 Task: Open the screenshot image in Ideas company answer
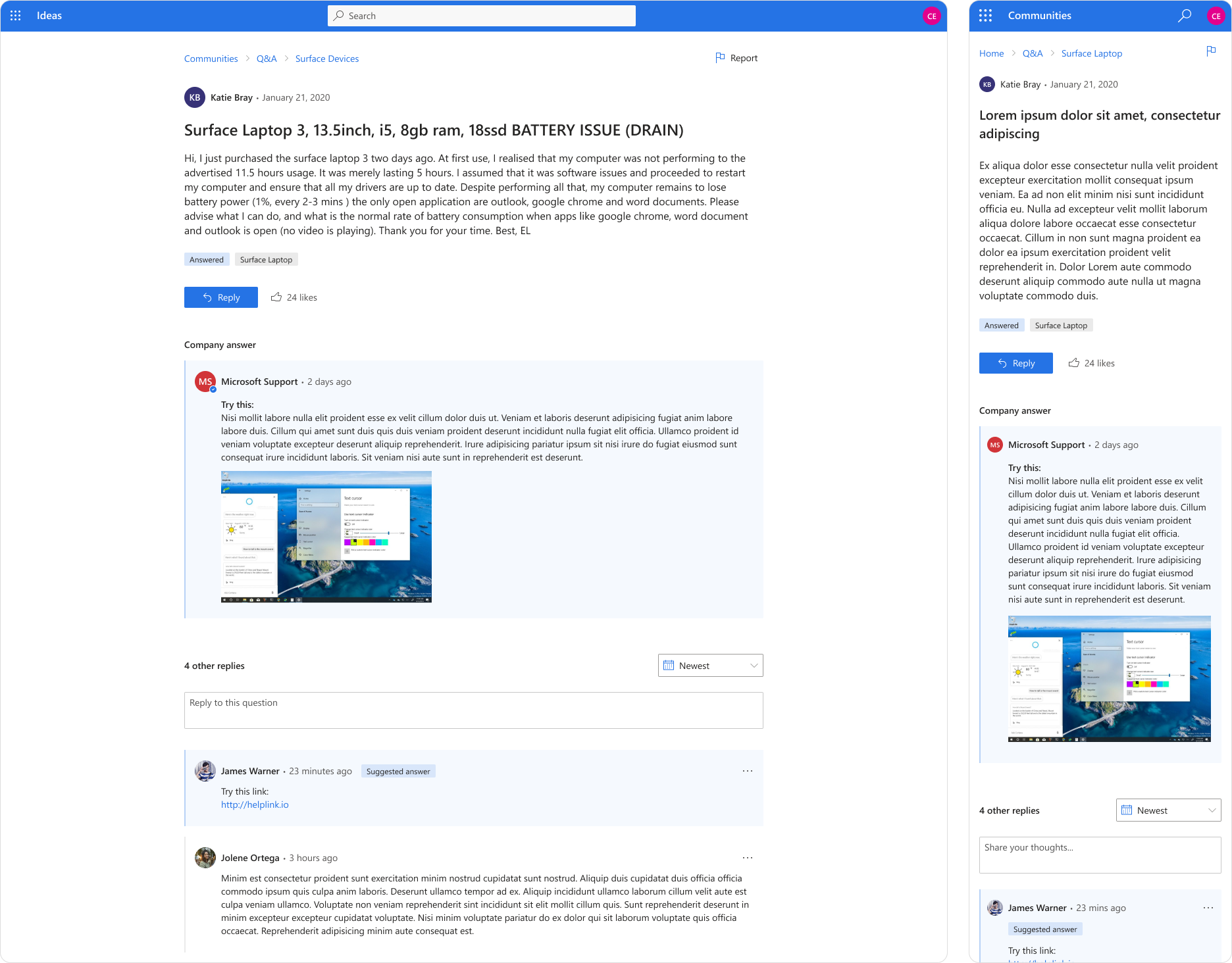[x=326, y=537]
